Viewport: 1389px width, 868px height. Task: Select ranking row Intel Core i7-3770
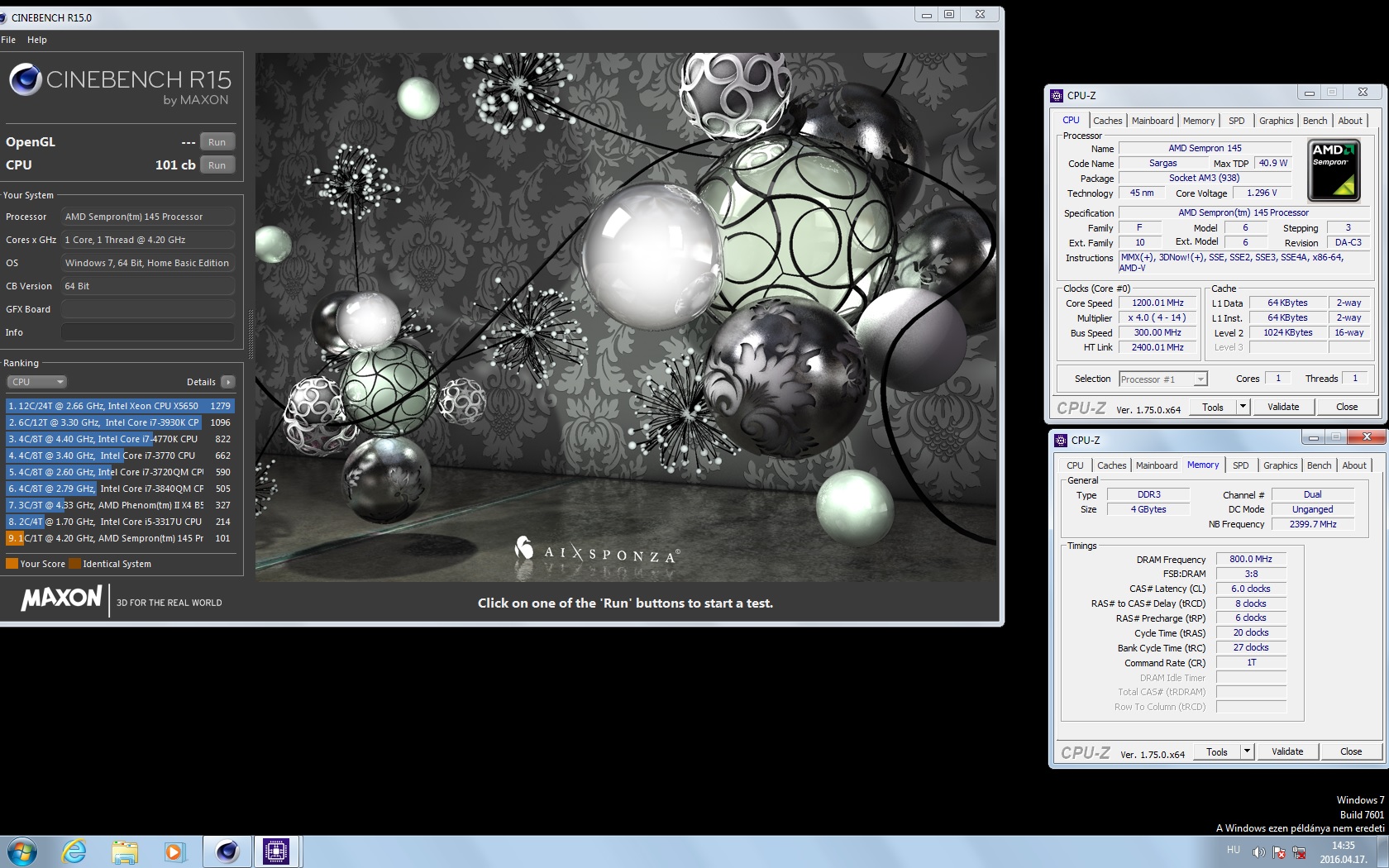120,455
